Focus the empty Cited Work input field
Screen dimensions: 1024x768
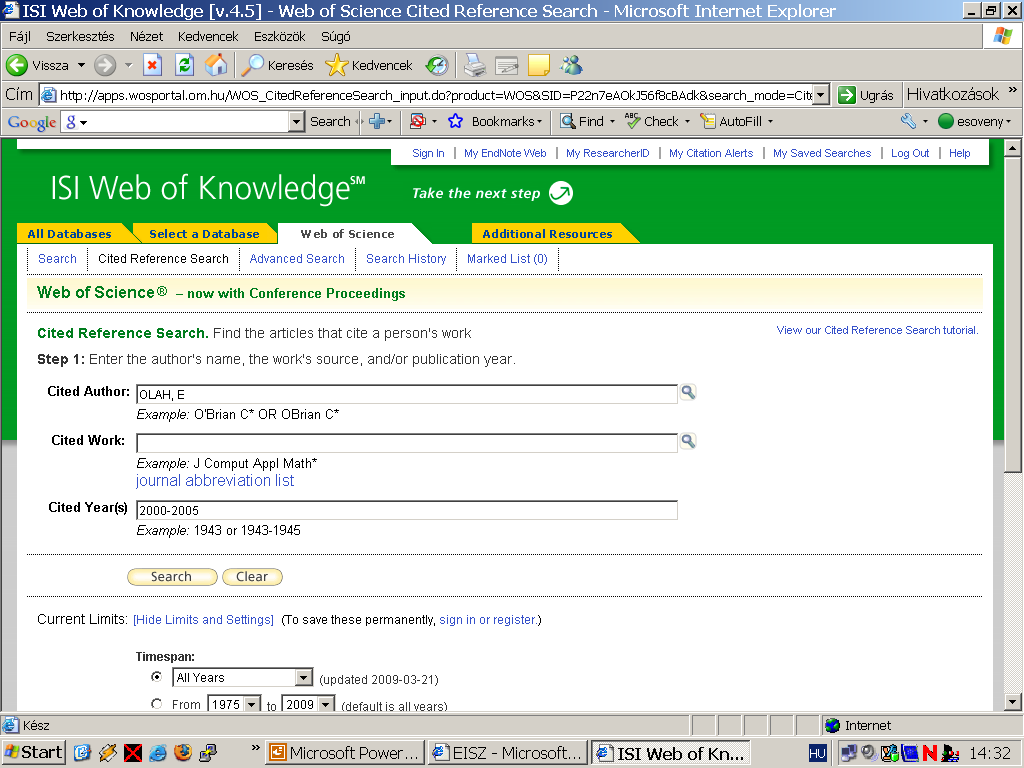tap(407, 443)
